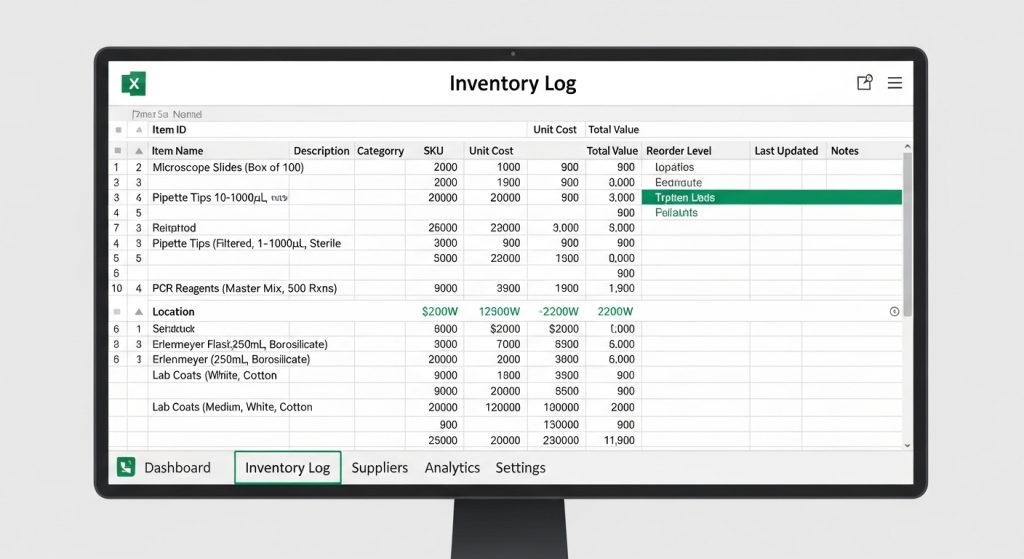Click the Reorder Level column header
The height and width of the screenshot is (559, 1024).
pos(679,151)
